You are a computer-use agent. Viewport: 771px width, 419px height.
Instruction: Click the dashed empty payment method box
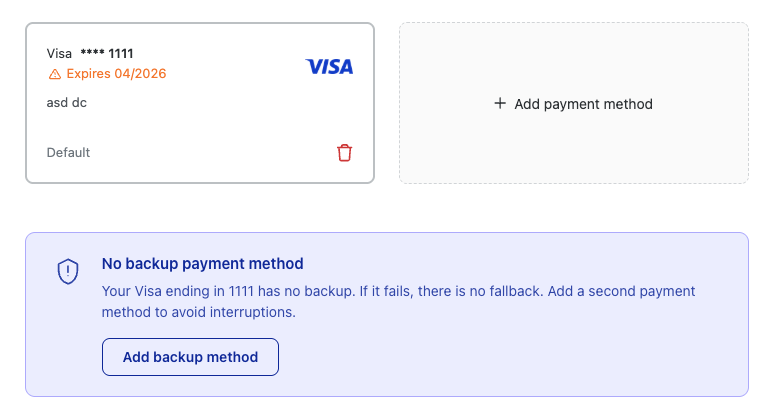(573, 150)
